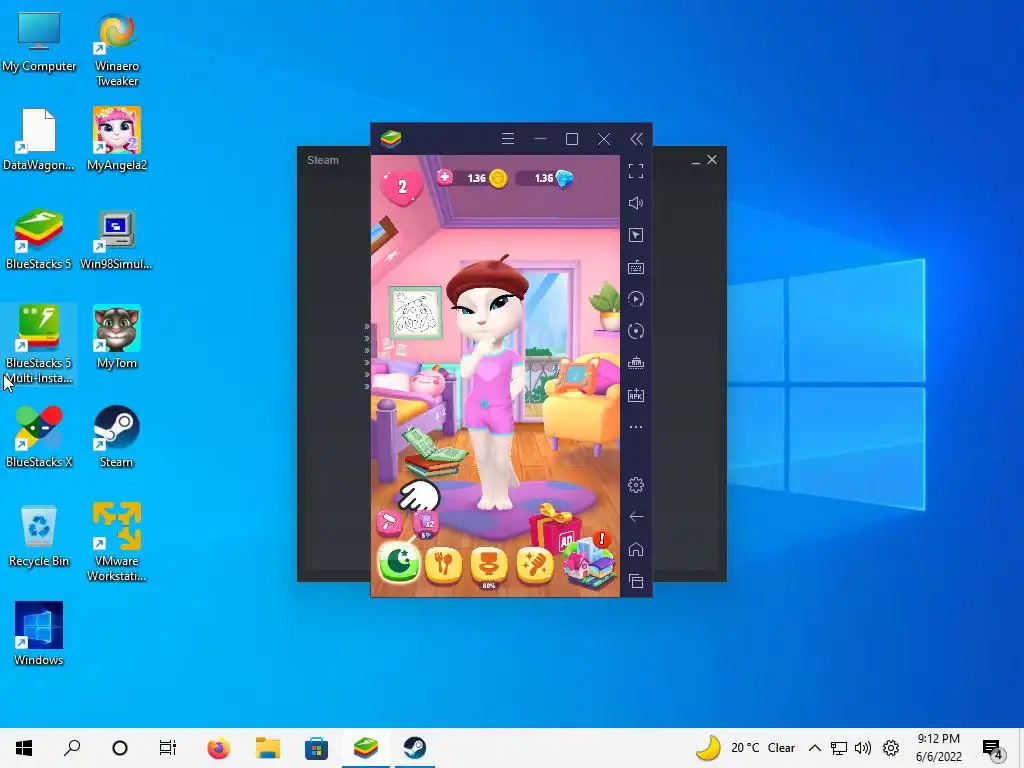Tap the 136 diamonds counter
This screenshot has height=768, width=1024.
pyautogui.click(x=545, y=178)
